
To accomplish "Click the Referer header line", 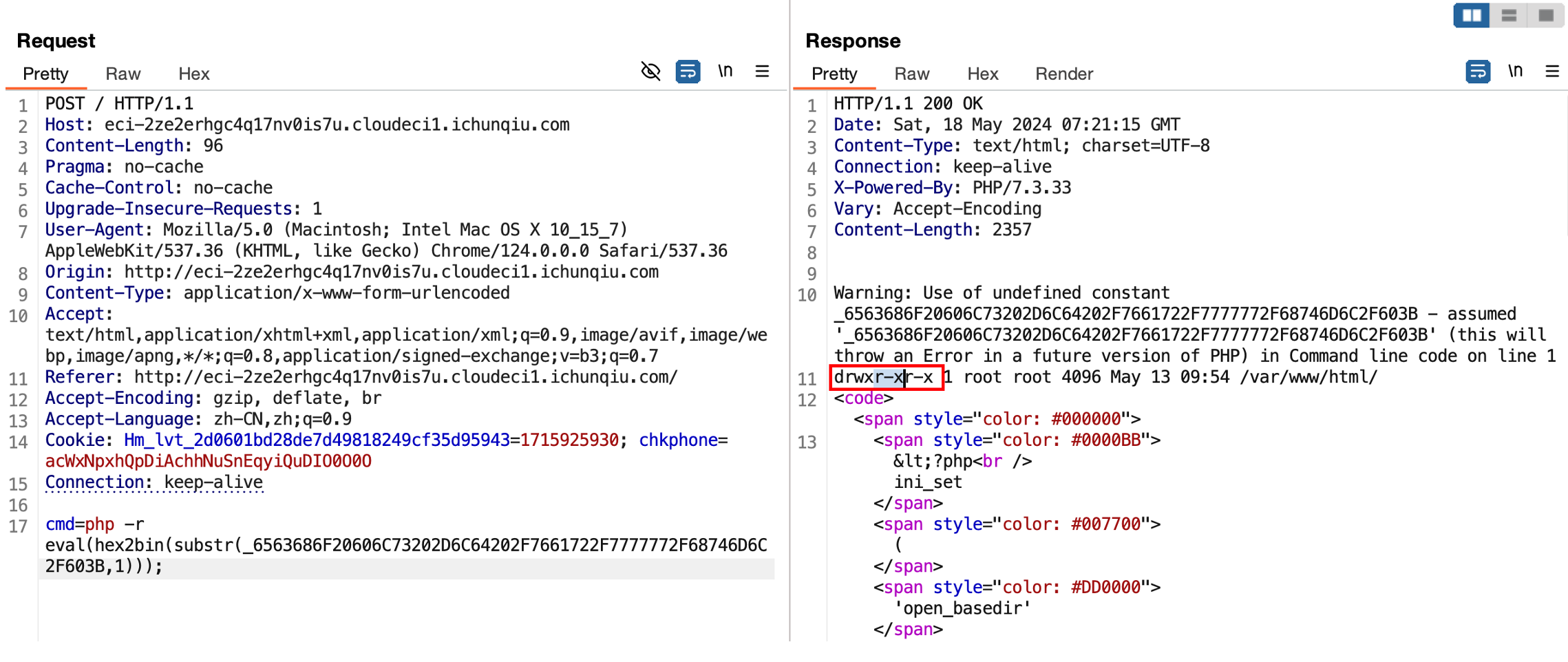I will 361,377.
